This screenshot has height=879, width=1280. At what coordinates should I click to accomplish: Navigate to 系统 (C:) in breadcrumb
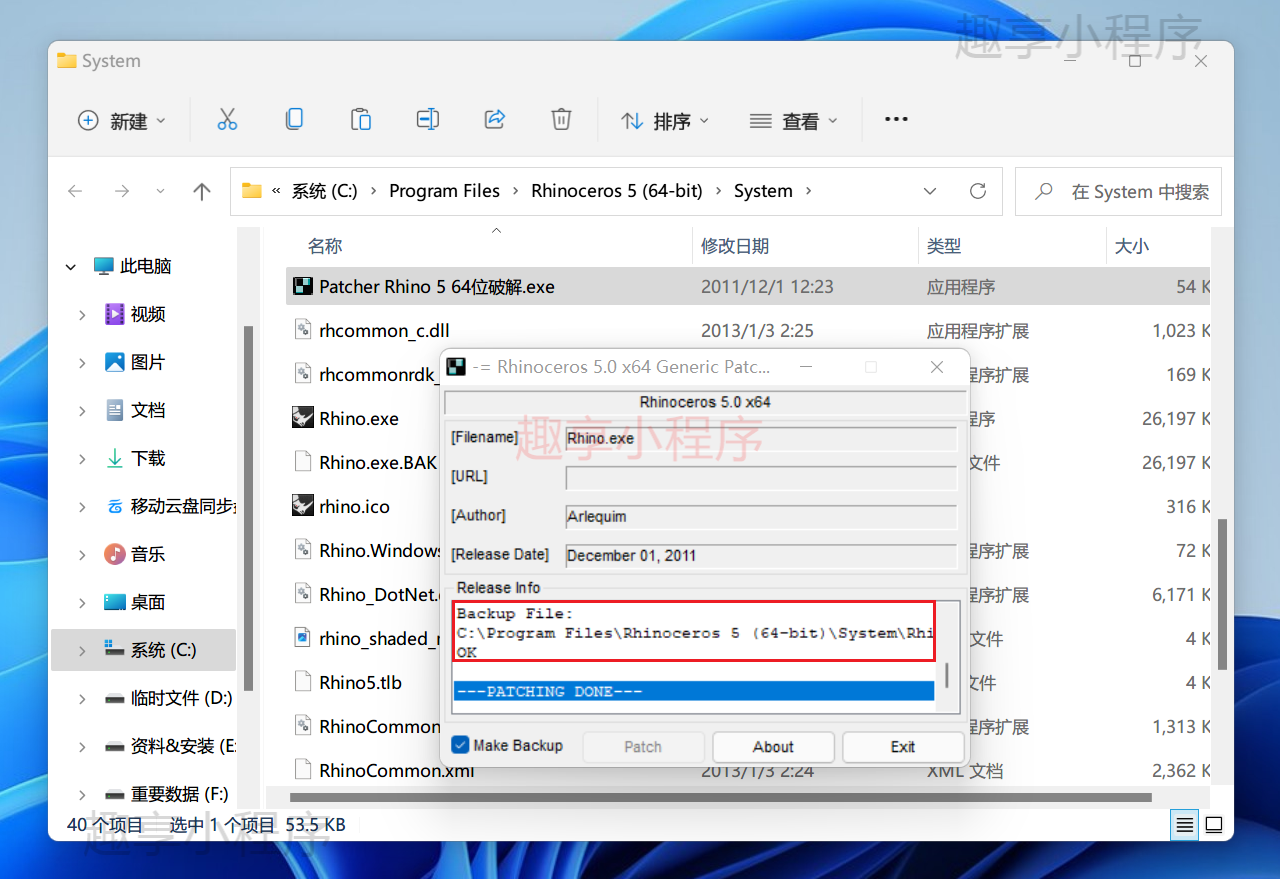(324, 191)
